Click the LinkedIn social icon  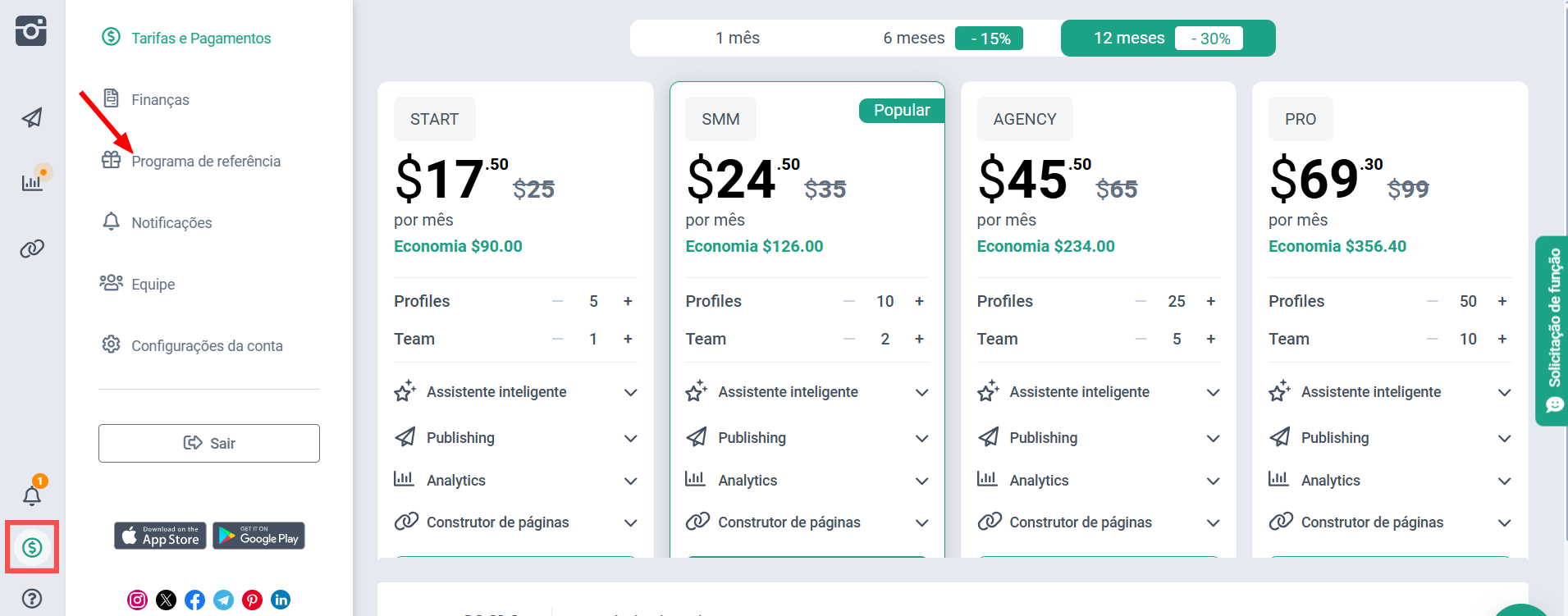pos(281,600)
